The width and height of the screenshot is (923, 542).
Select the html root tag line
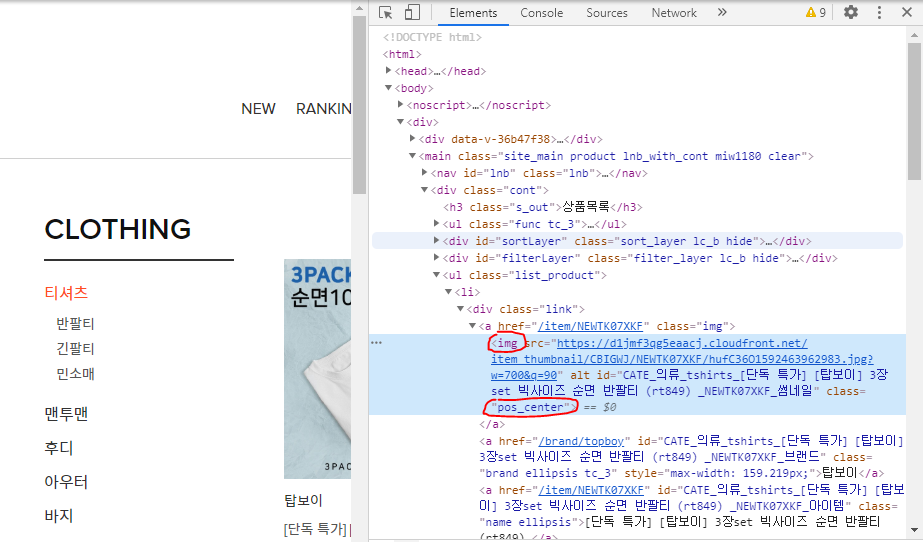point(402,54)
